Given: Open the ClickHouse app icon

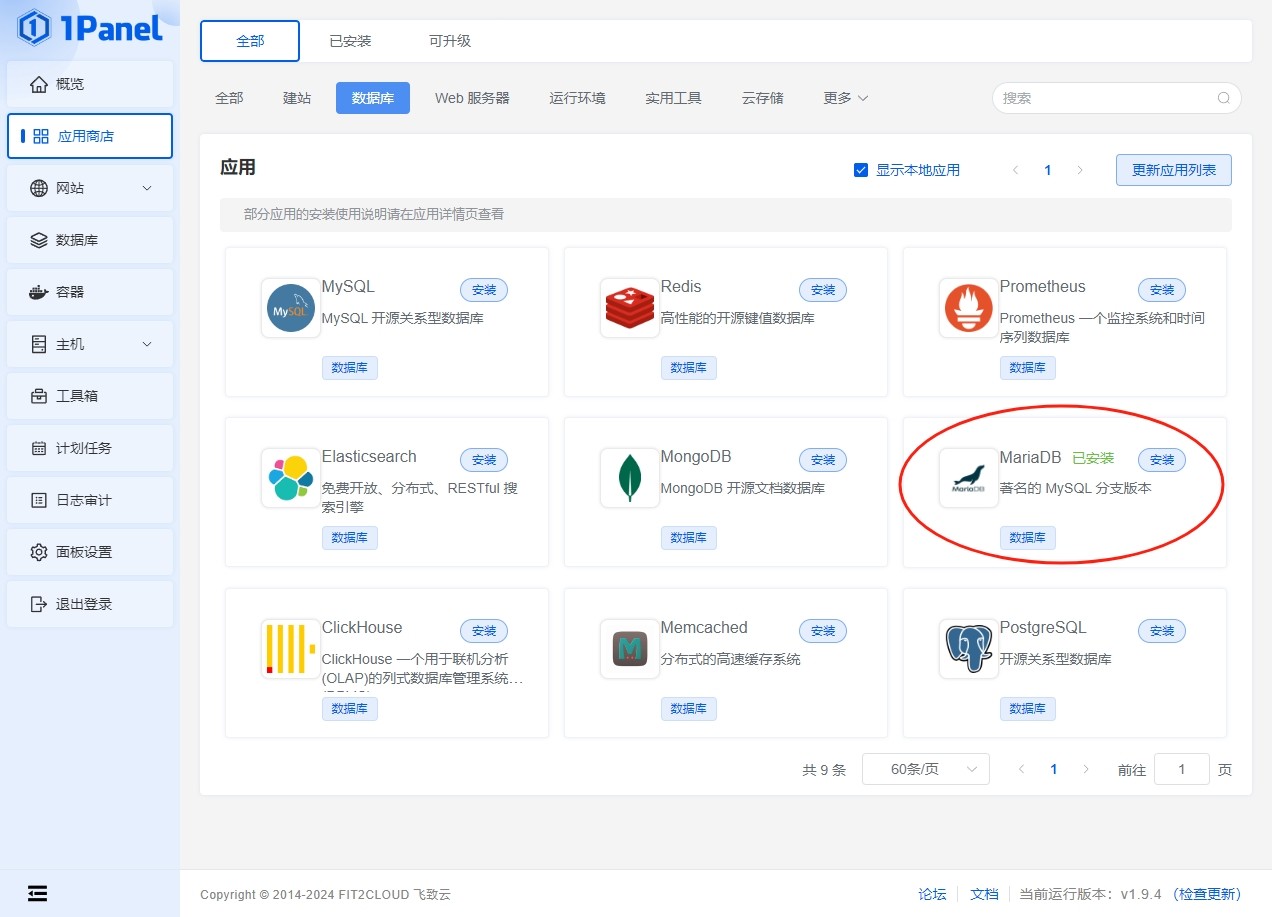Looking at the screenshot, I should pyautogui.click(x=291, y=649).
